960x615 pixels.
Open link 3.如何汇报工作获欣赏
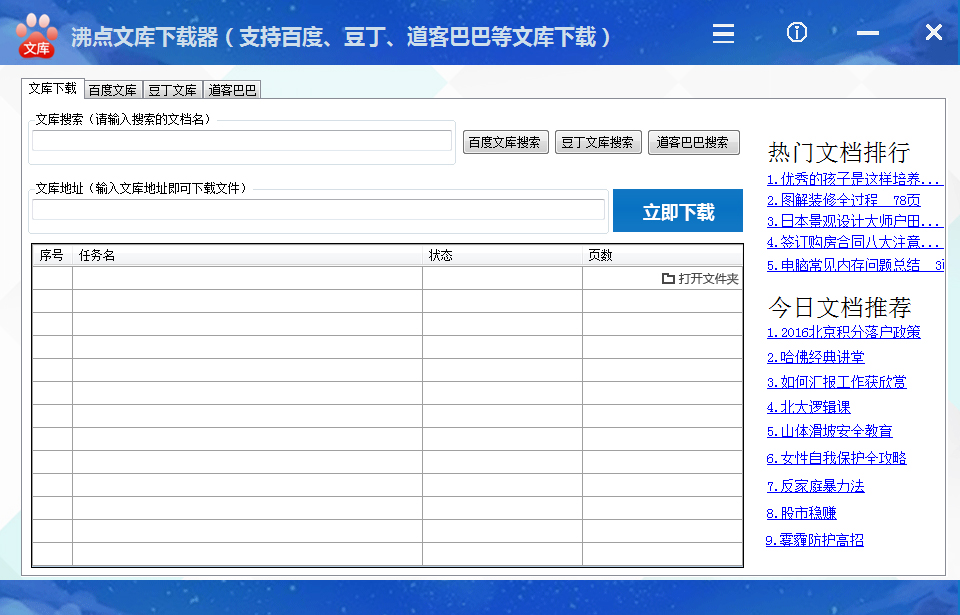836,382
